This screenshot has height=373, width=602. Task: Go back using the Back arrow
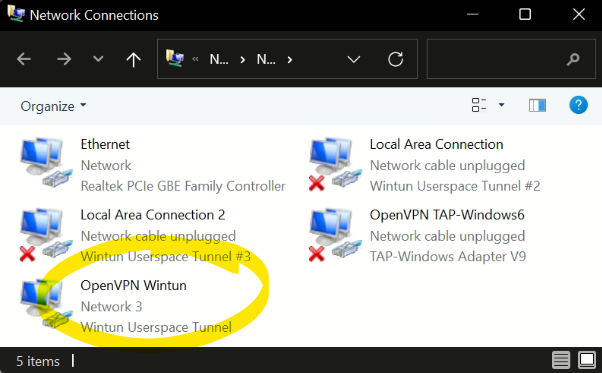click(24, 59)
